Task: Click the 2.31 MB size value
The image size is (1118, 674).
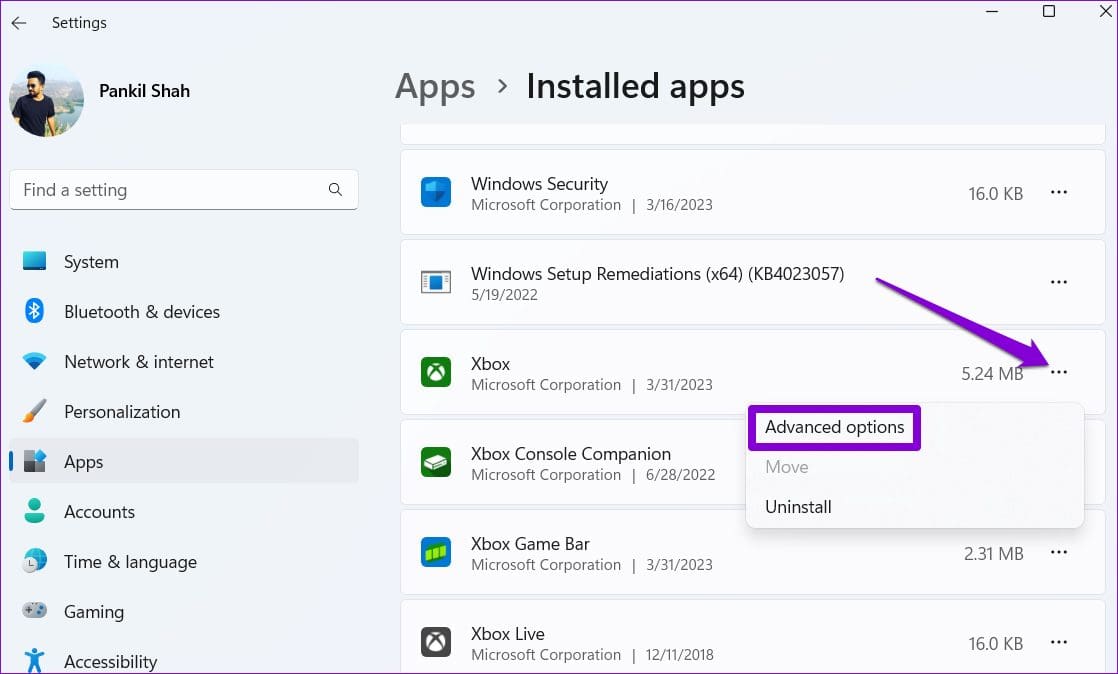Action: [x=993, y=553]
